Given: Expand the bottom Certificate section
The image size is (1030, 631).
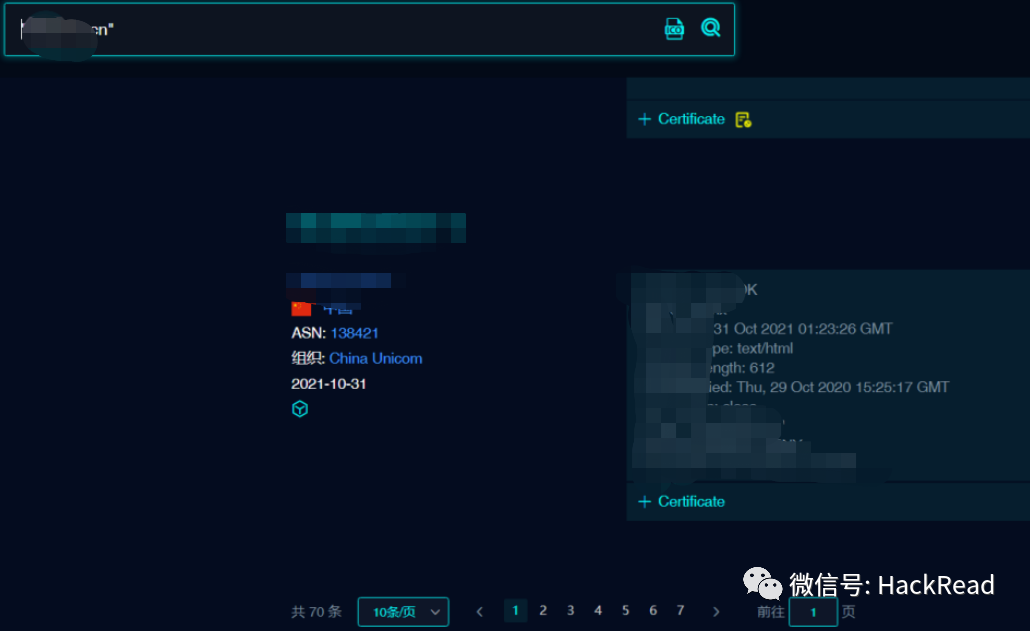Looking at the screenshot, I should tap(681, 501).
